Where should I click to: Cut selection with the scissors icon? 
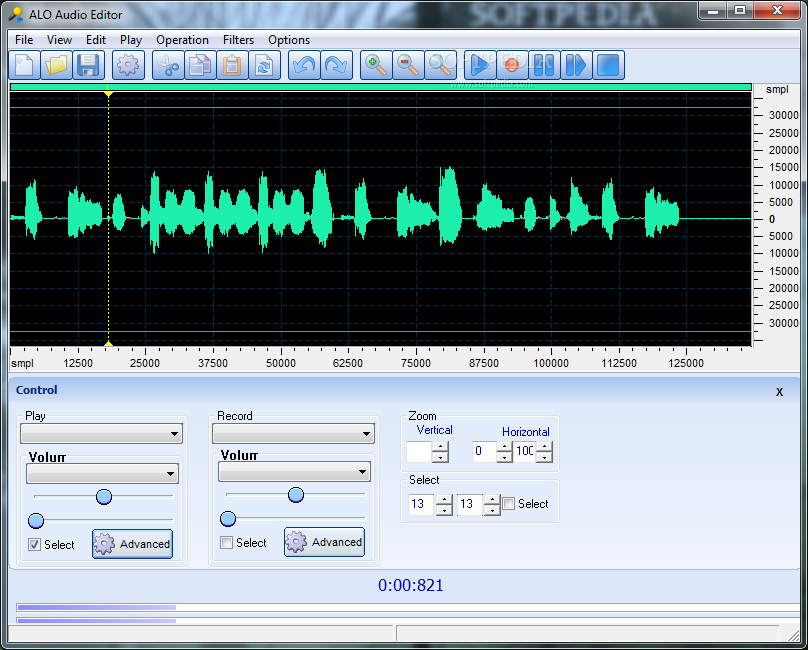click(x=168, y=65)
